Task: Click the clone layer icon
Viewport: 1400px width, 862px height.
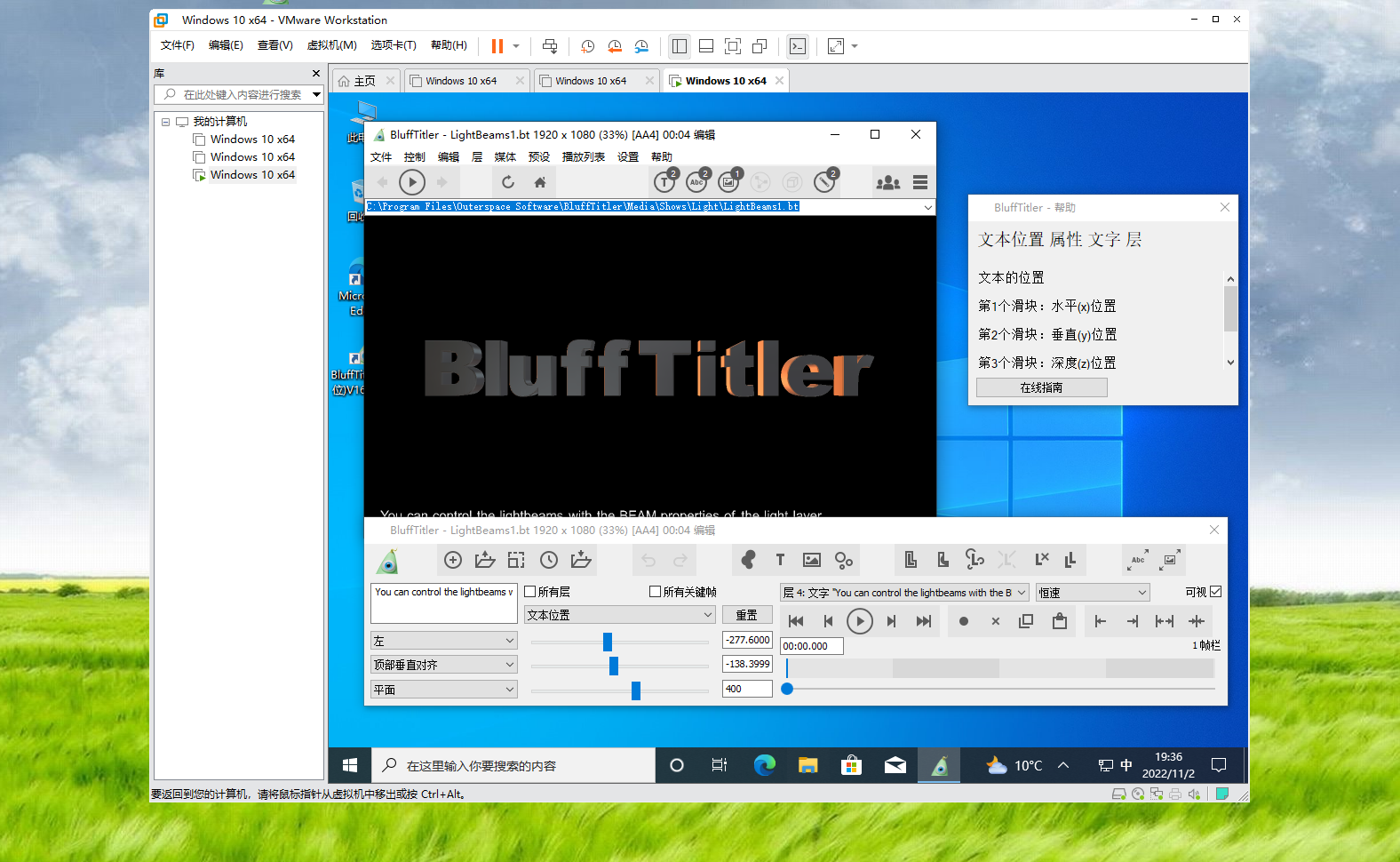Action: pos(943,560)
